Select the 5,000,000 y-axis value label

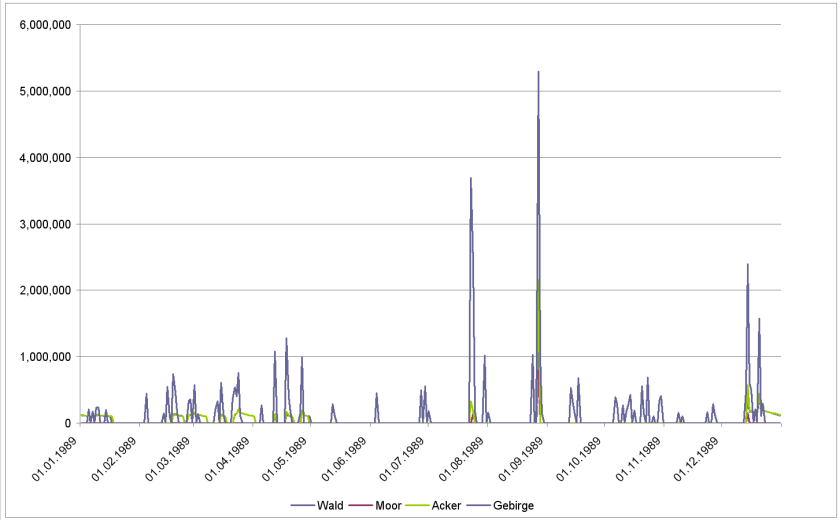[x=45, y=91]
